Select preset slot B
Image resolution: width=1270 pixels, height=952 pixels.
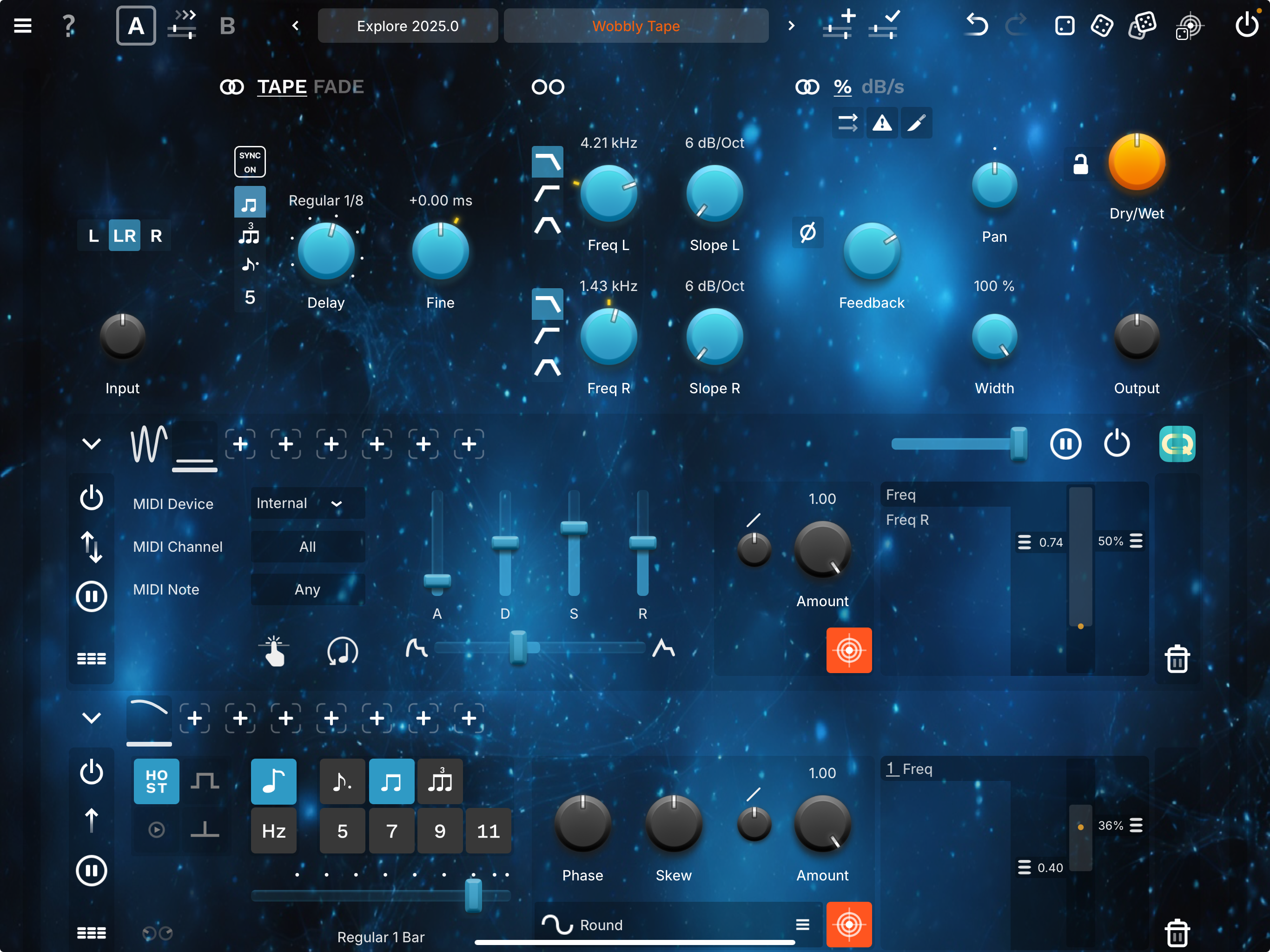(x=227, y=26)
